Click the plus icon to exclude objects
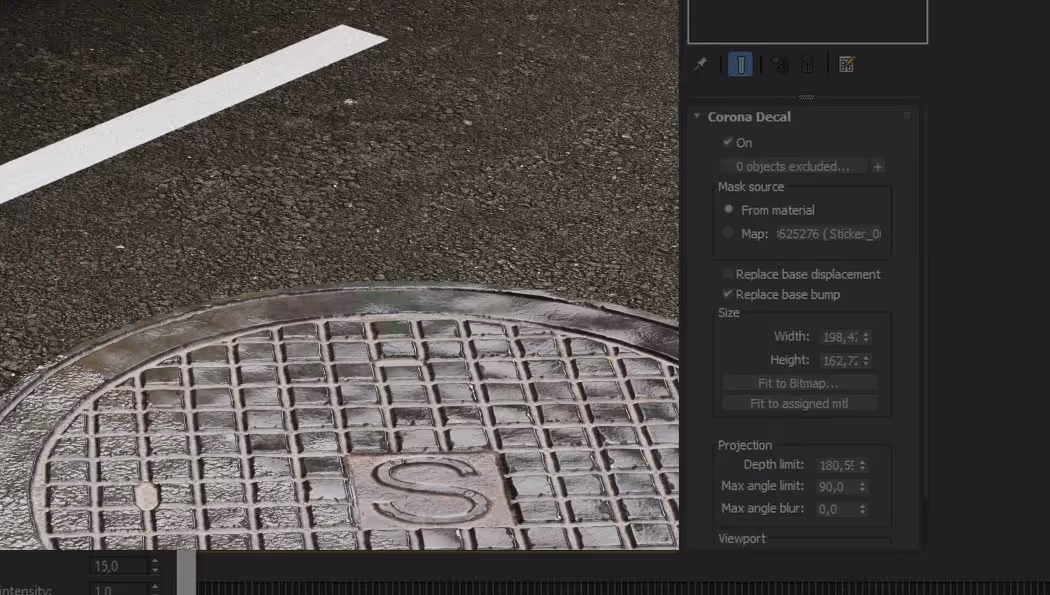 point(878,166)
